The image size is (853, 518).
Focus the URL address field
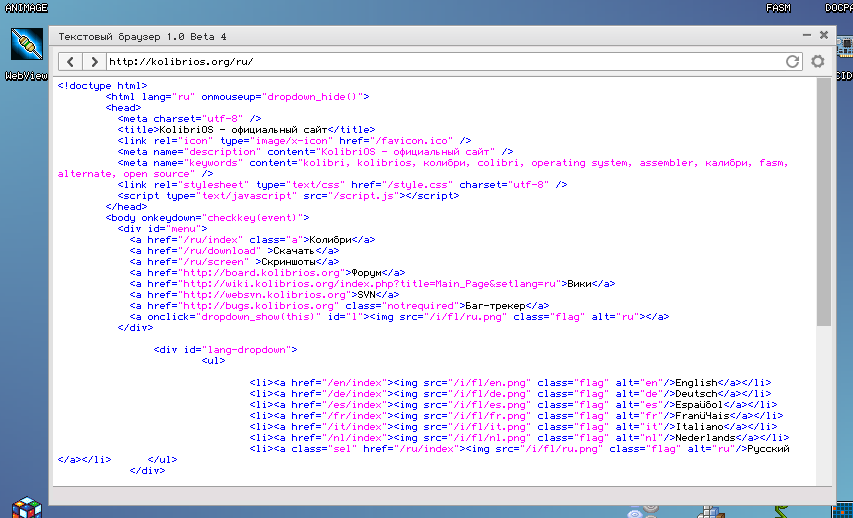446,61
